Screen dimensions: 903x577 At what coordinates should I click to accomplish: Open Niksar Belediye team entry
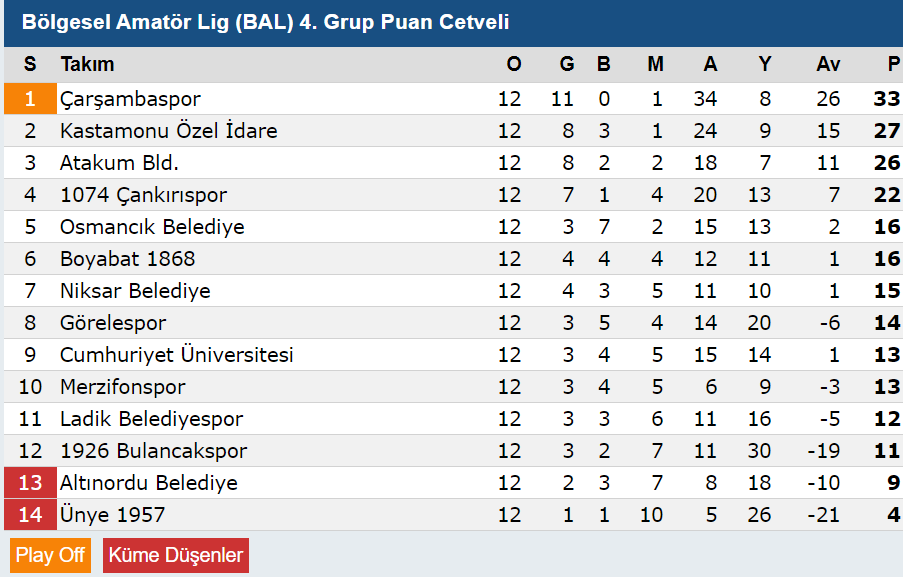click(135, 291)
